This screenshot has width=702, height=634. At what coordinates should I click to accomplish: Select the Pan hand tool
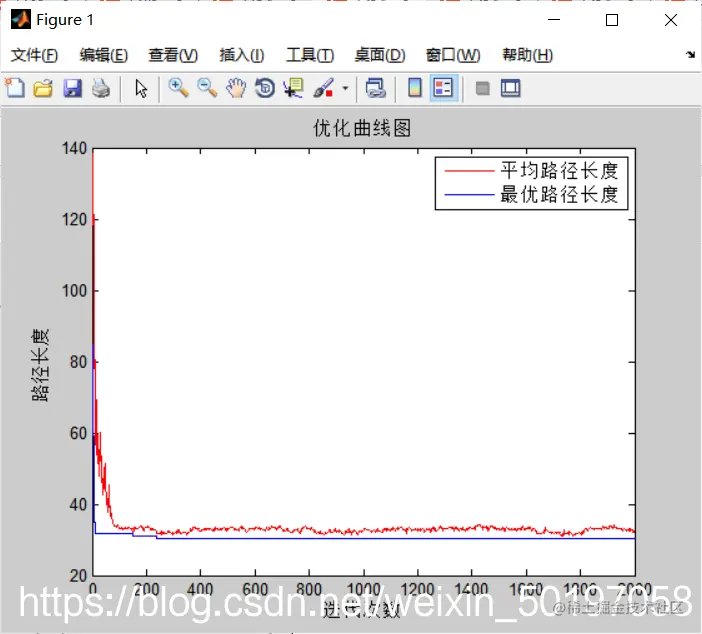tap(236, 88)
